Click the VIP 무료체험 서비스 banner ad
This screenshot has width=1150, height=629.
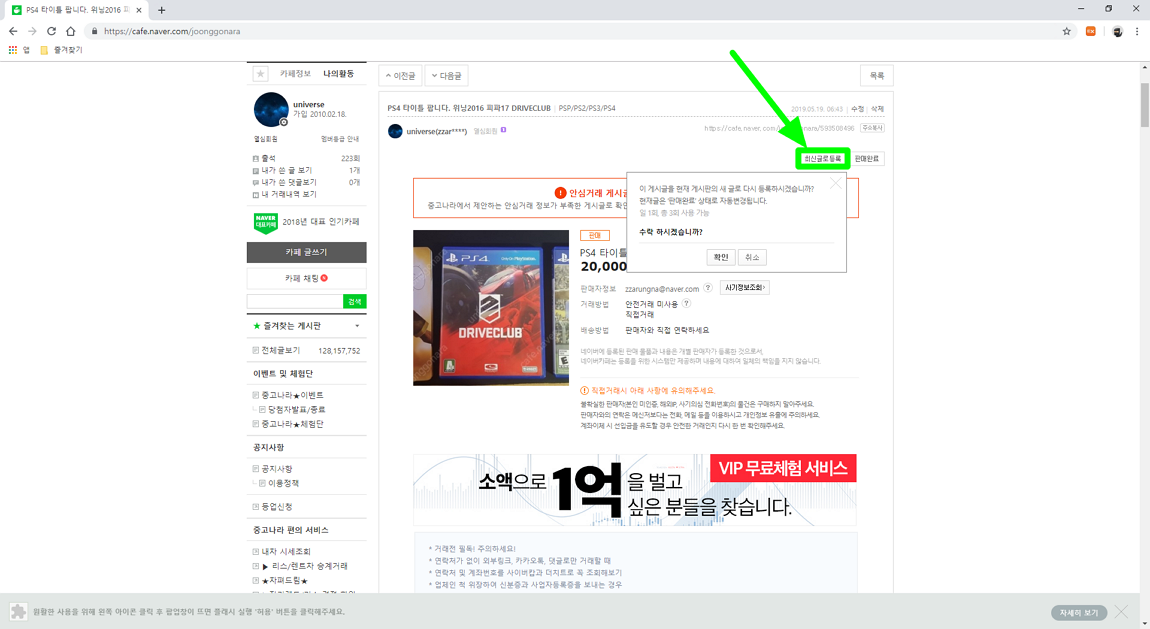coord(635,490)
